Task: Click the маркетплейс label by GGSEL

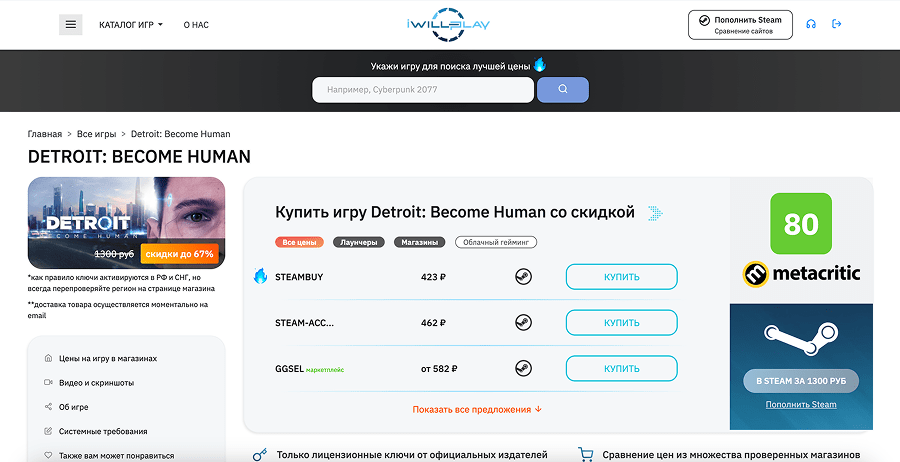Action: 325,370
